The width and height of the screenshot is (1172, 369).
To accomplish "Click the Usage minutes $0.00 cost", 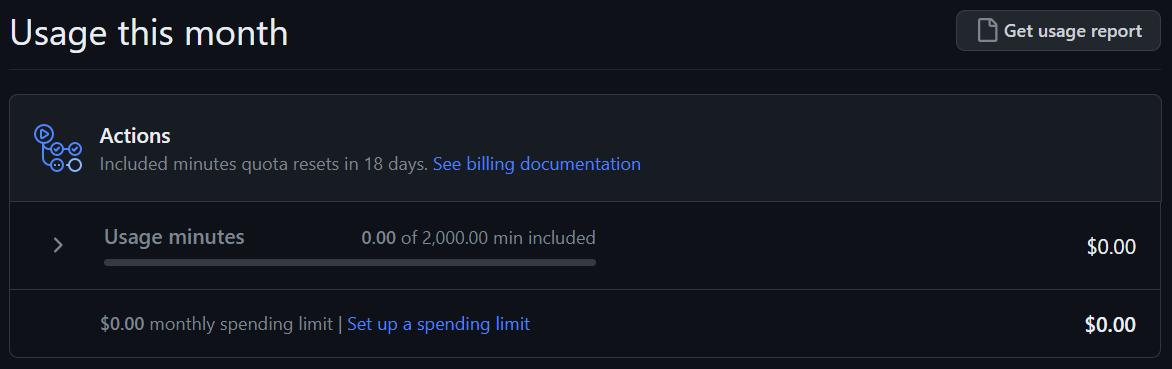I will (x=1111, y=246).
